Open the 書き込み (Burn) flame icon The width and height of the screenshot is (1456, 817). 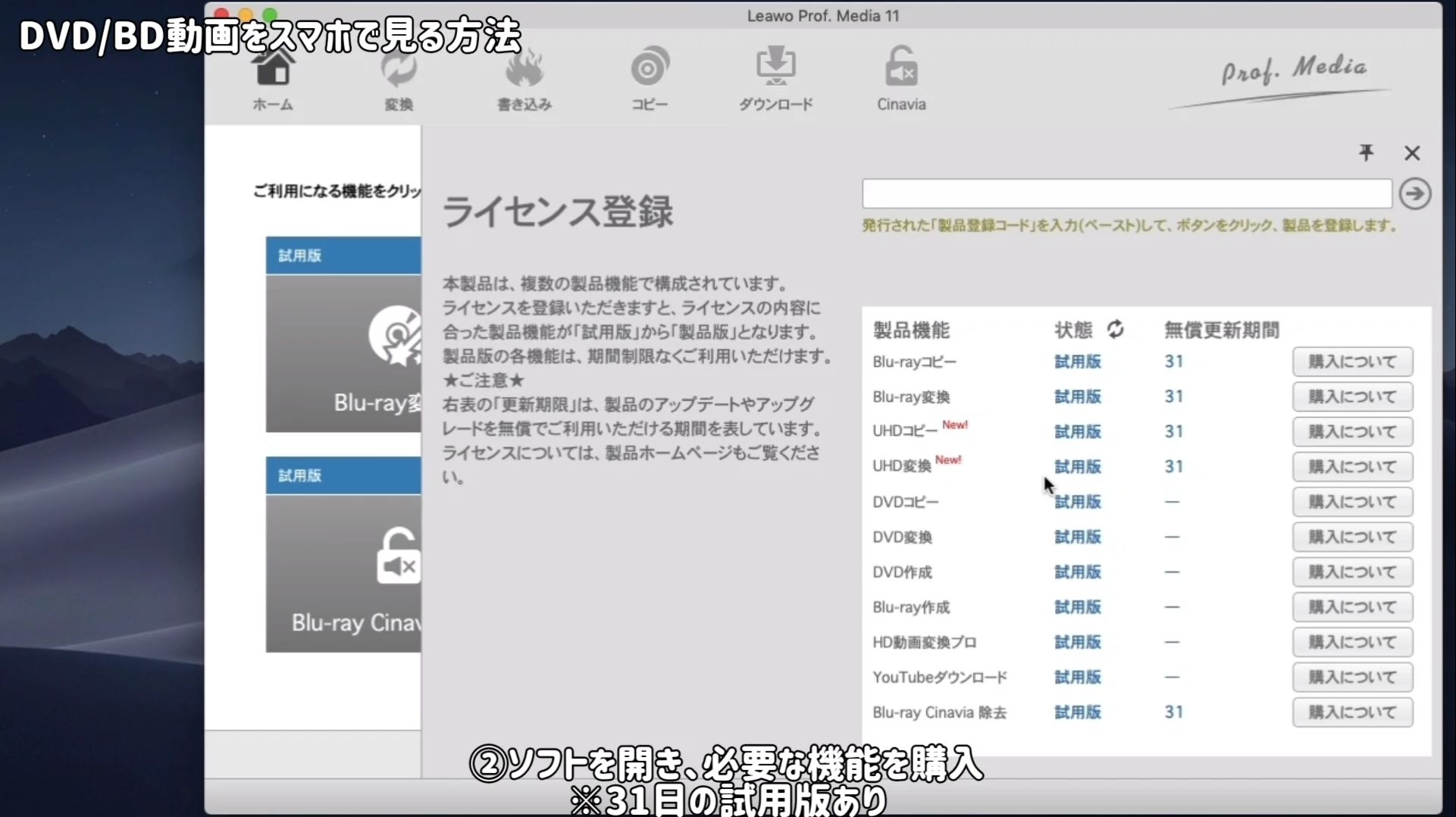[524, 80]
